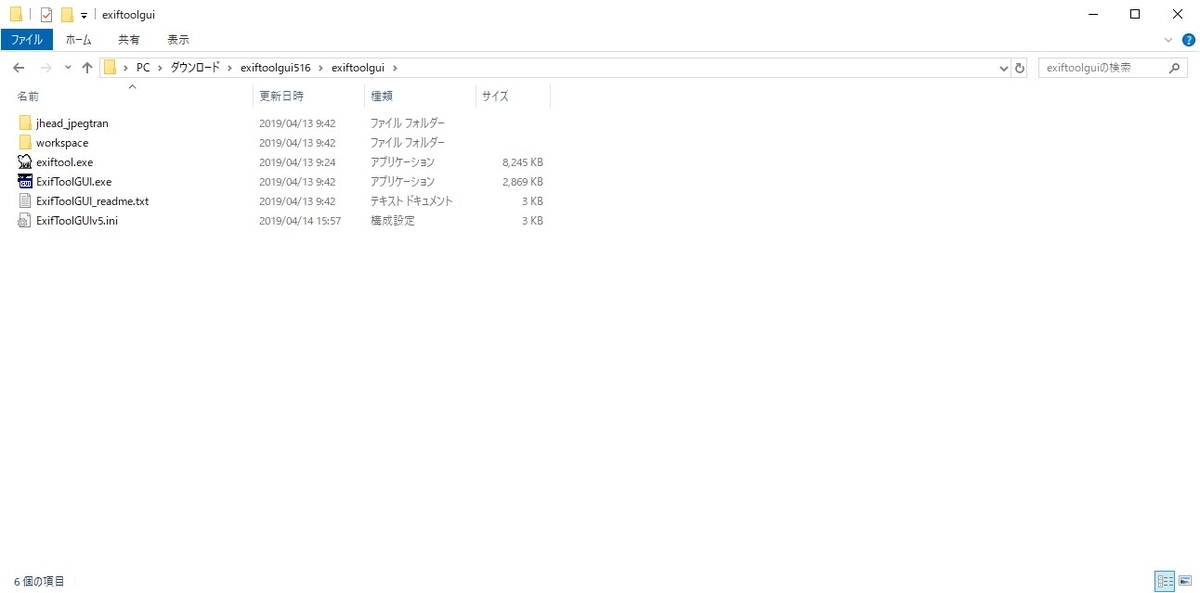Click the 2019/04/13 9:24 date value
This screenshot has width=1200, height=593.
click(297, 162)
